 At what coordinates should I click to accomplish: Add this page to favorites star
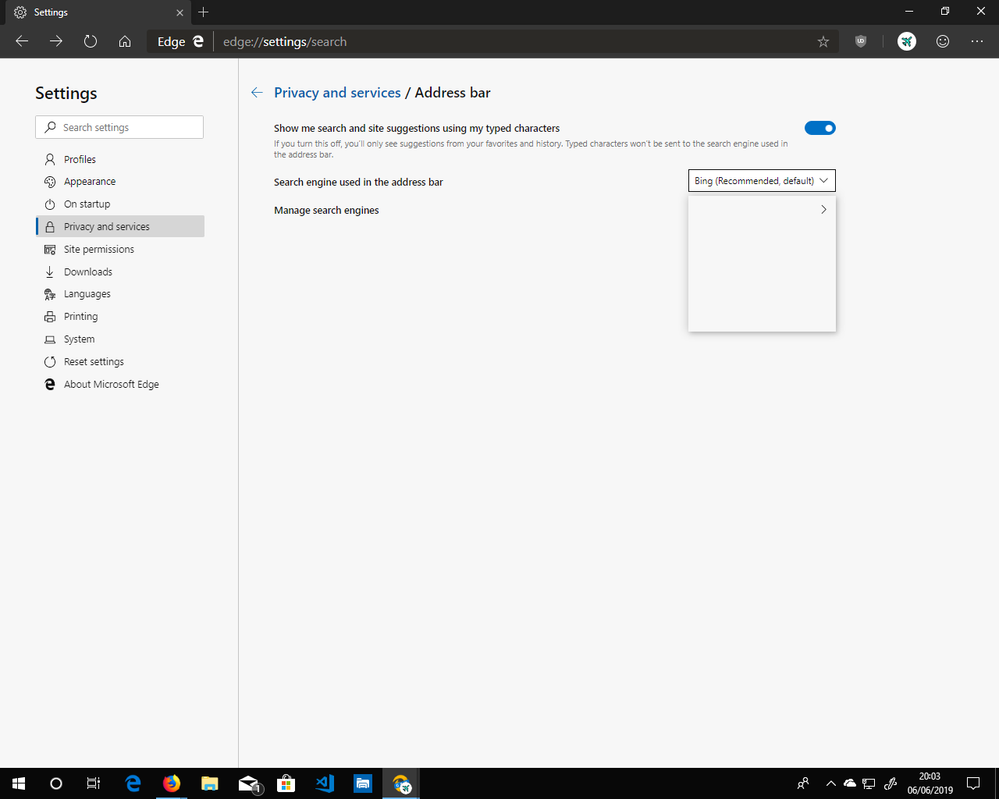tap(823, 41)
